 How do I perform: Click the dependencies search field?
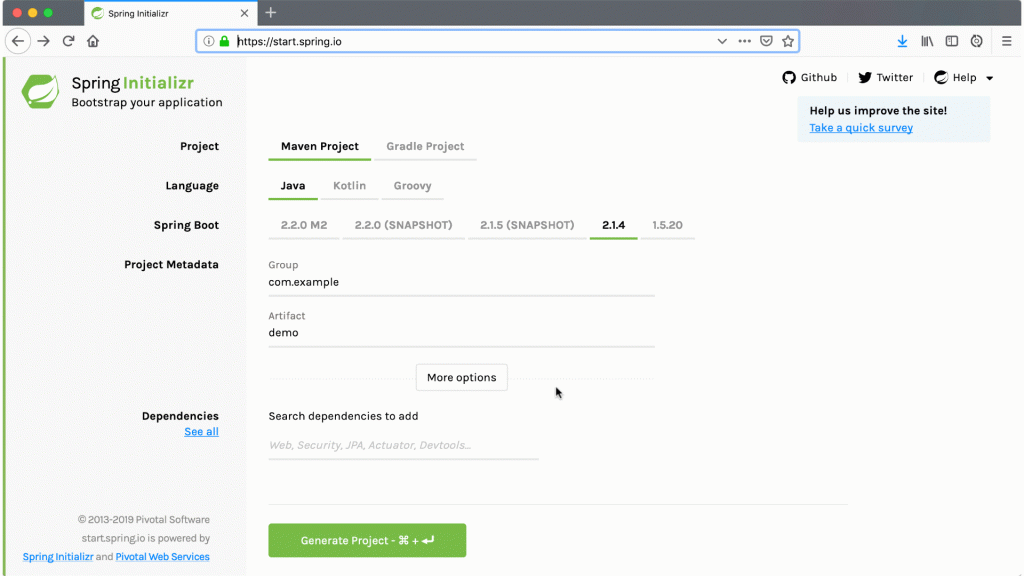click(x=404, y=445)
